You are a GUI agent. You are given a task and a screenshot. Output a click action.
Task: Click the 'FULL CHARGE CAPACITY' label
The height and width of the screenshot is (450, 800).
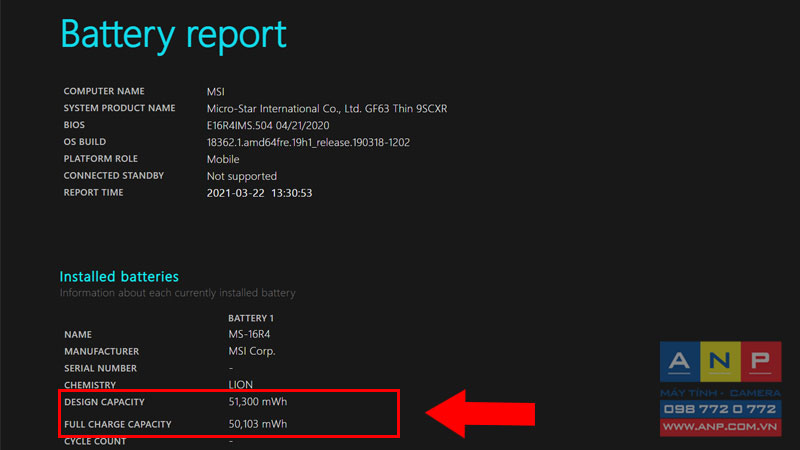click(x=118, y=424)
